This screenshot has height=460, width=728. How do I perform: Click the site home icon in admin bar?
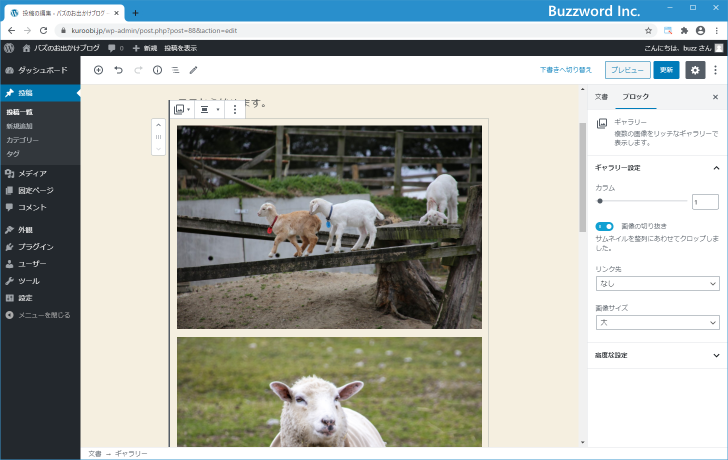point(26,48)
